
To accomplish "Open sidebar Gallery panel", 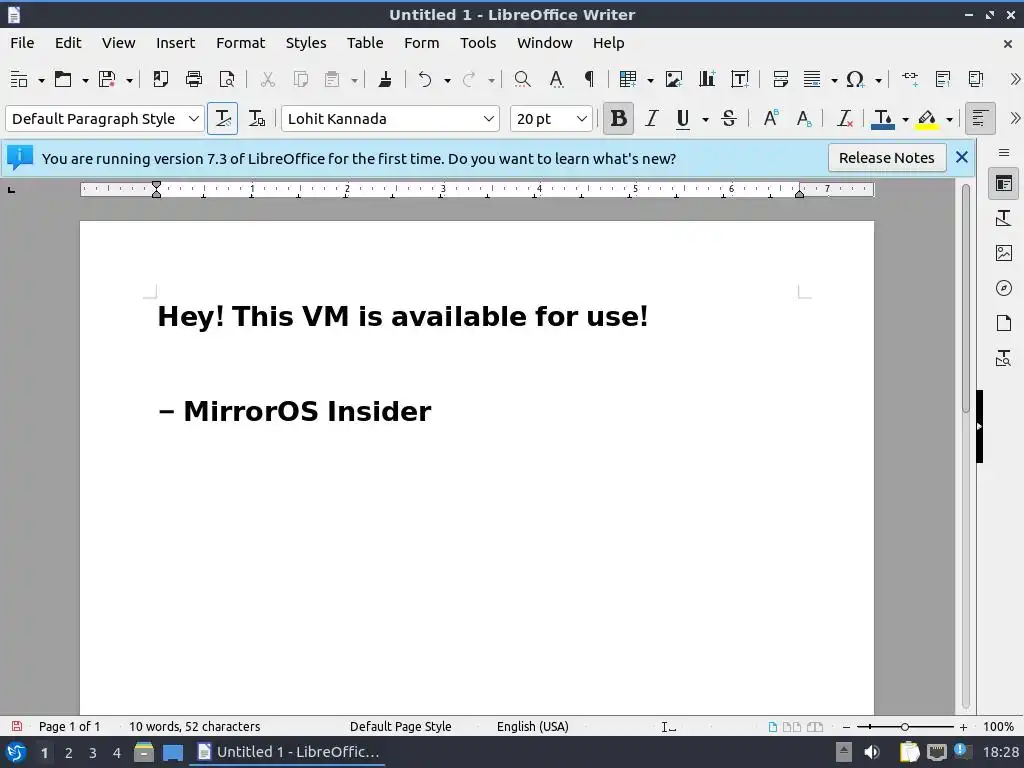I will [1004, 253].
